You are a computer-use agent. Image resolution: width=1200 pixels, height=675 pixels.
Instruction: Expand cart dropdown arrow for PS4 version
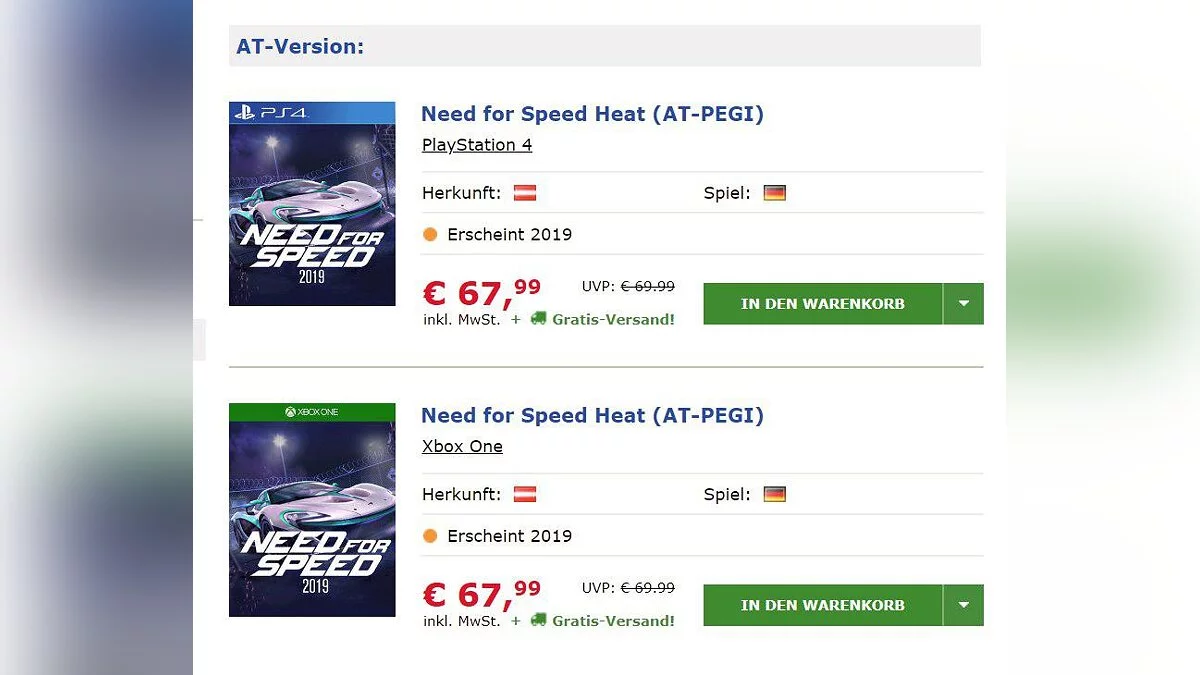[x=964, y=304]
